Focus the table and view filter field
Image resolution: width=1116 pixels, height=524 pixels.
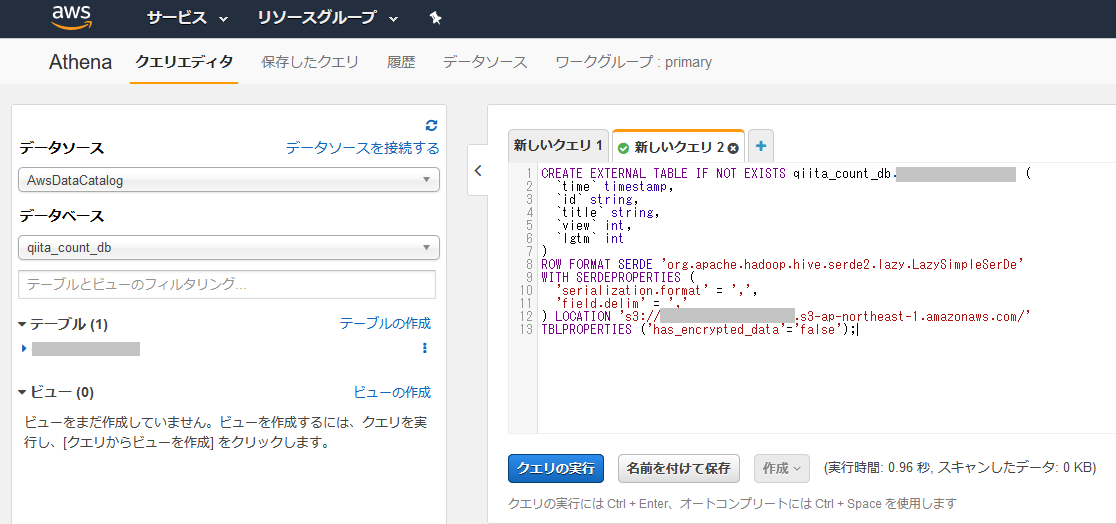[229, 284]
